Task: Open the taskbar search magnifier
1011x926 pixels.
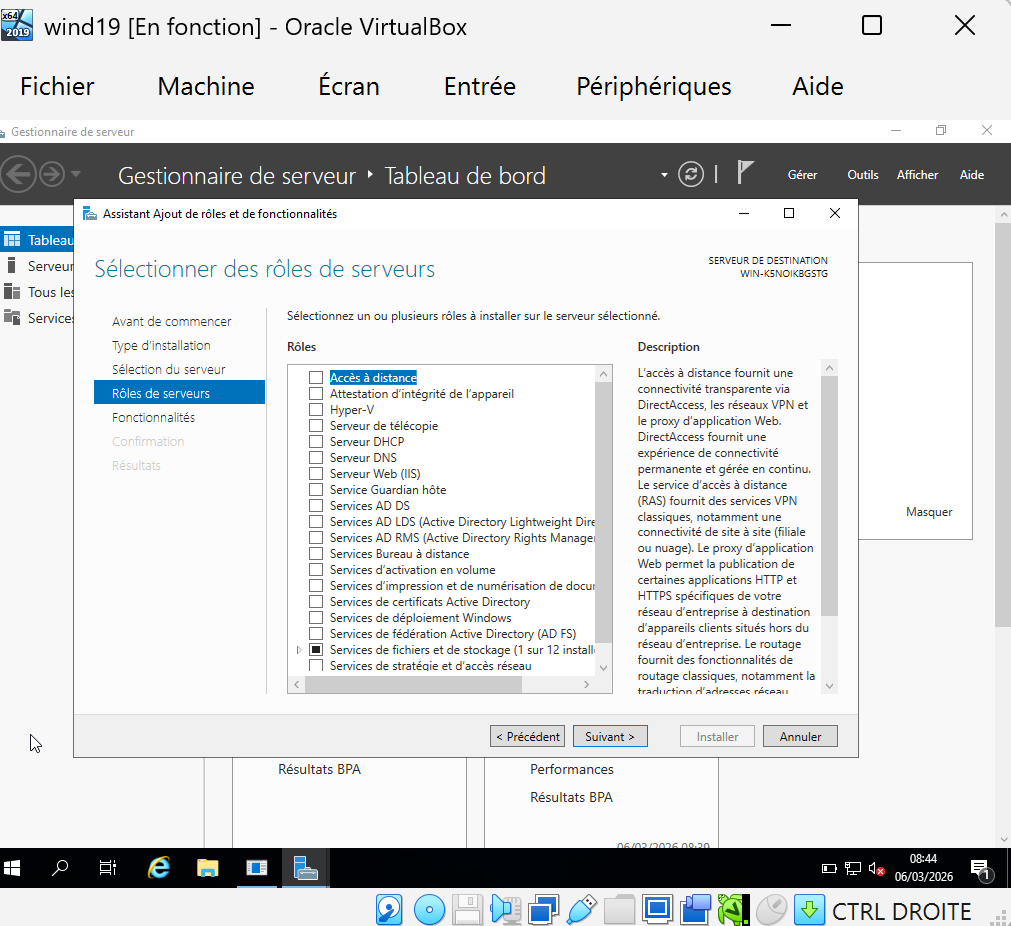Action: click(x=60, y=868)
